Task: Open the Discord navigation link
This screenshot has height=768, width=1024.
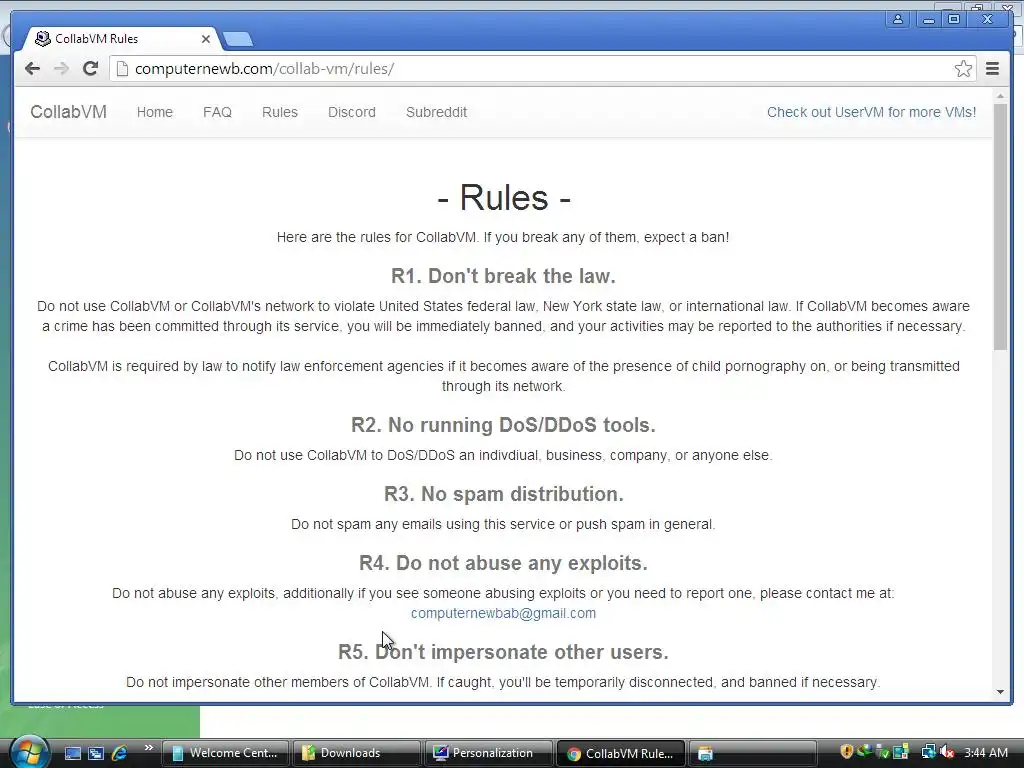Action: [x=352, y=112]
